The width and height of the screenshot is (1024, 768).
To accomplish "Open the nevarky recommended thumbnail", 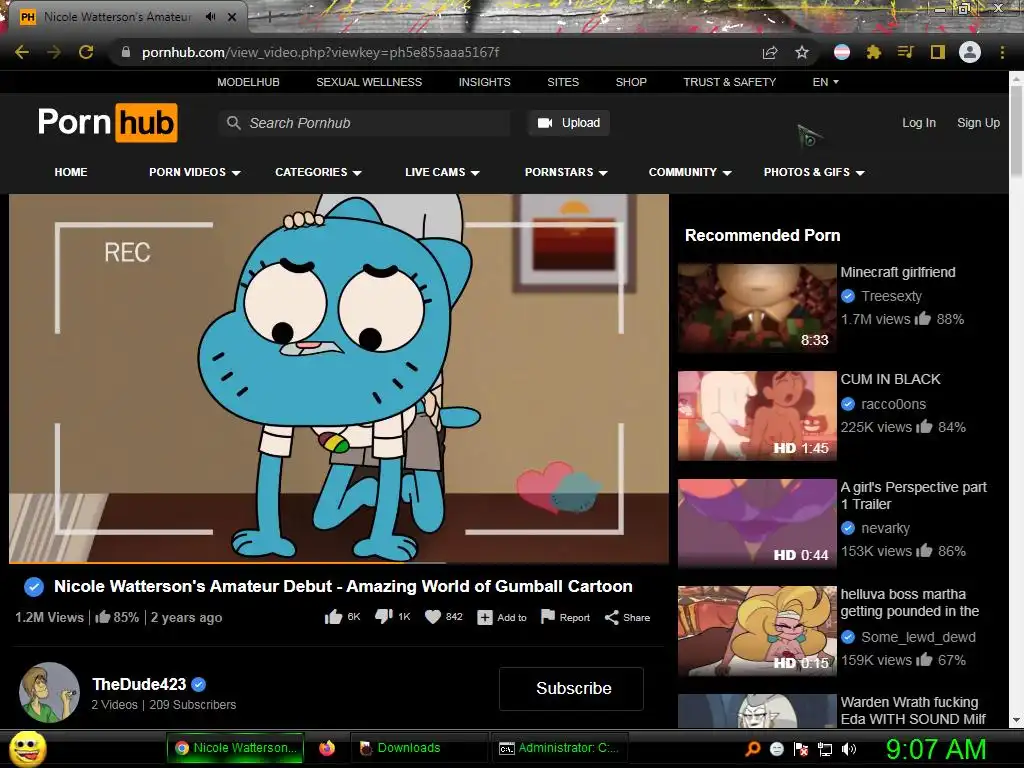I will [757, 523].
